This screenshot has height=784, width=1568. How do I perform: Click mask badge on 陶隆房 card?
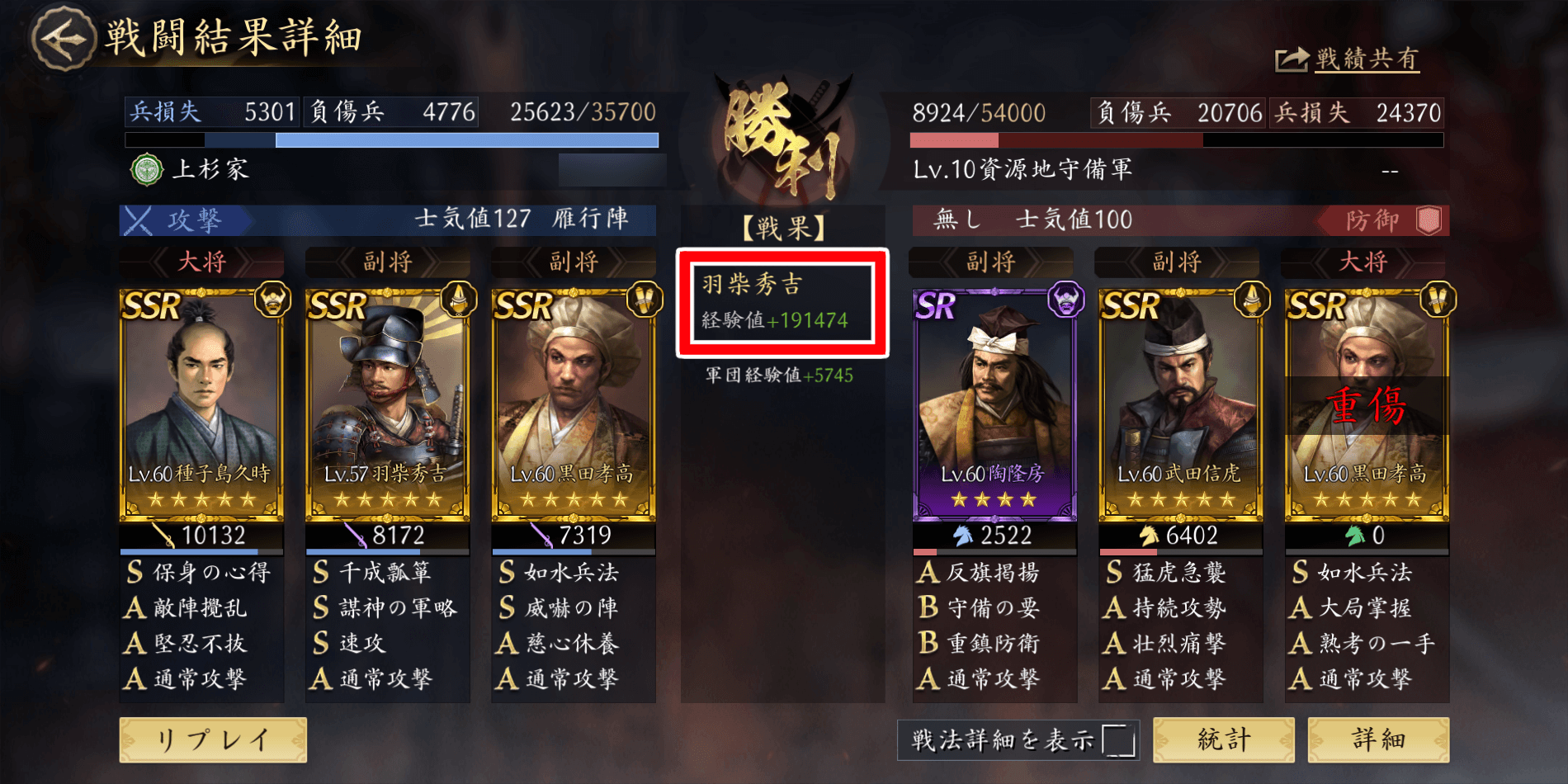(1065, 300)
